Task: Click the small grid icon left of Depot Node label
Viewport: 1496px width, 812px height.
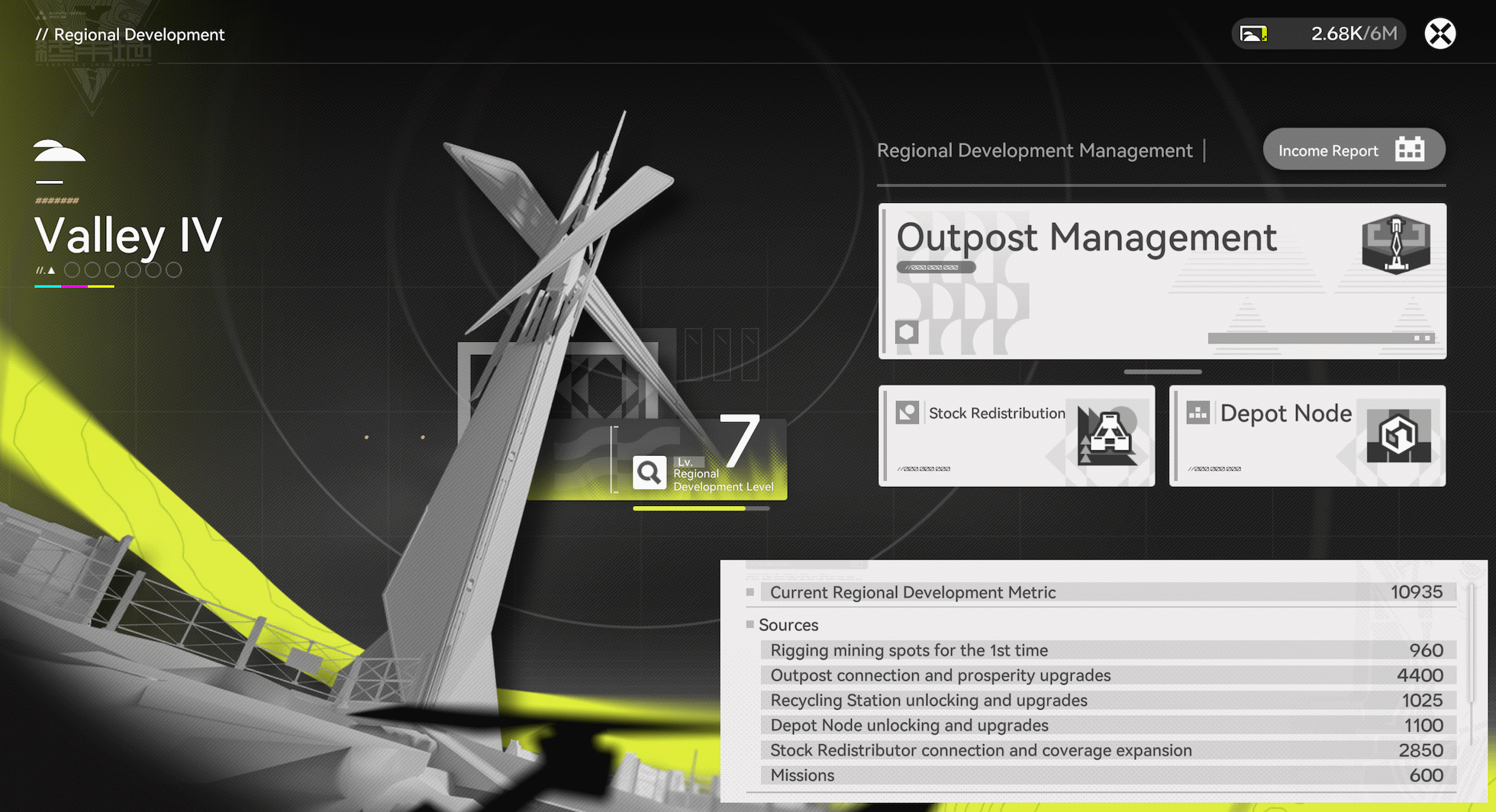Action: tap(1198, 413)
